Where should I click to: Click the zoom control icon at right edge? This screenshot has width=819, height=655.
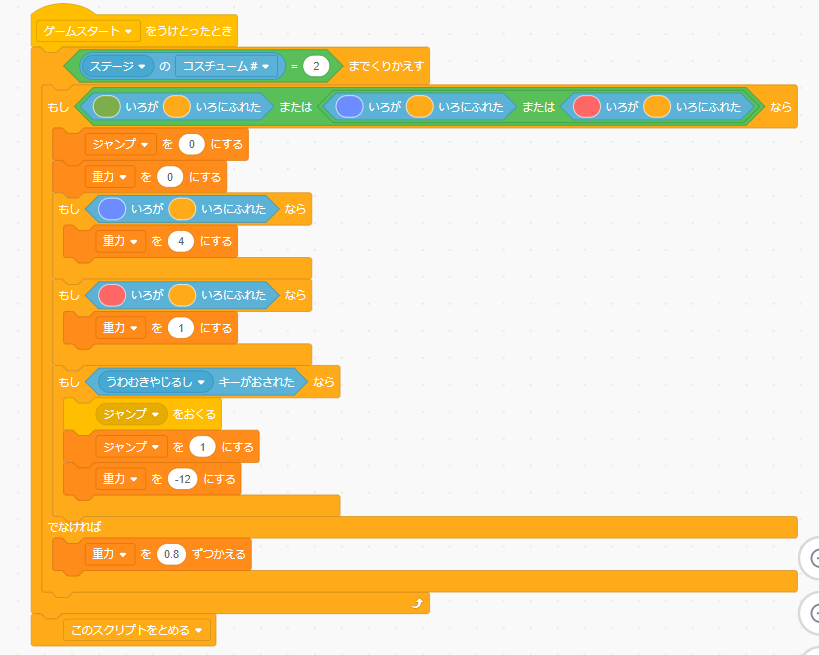point(813,558)
